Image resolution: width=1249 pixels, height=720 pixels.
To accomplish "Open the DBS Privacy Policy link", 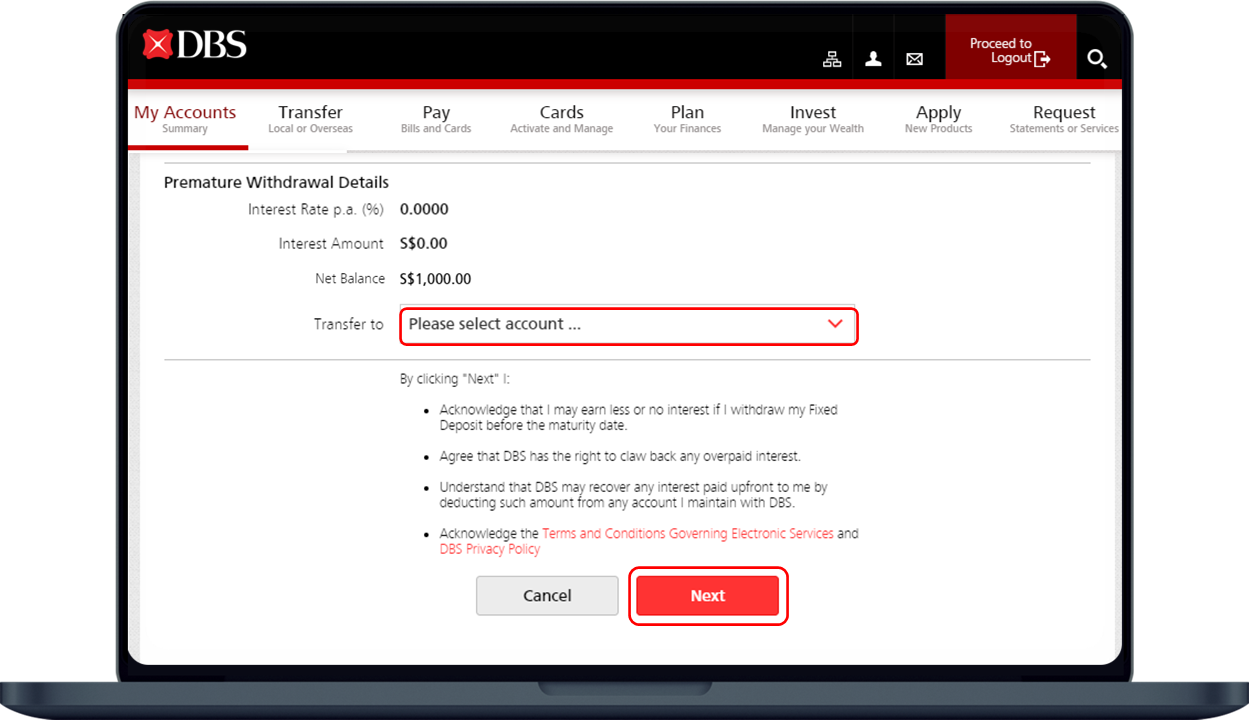I will point(489,549).
